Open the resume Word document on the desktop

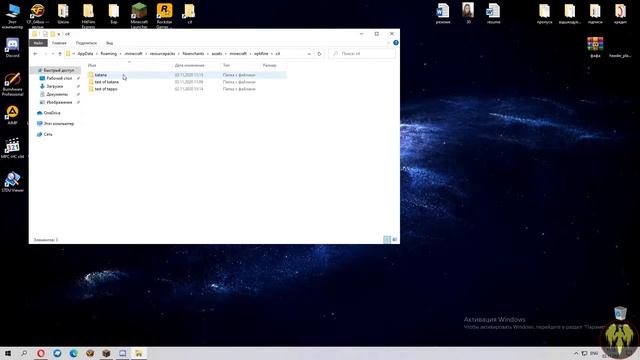coord(493,13)
